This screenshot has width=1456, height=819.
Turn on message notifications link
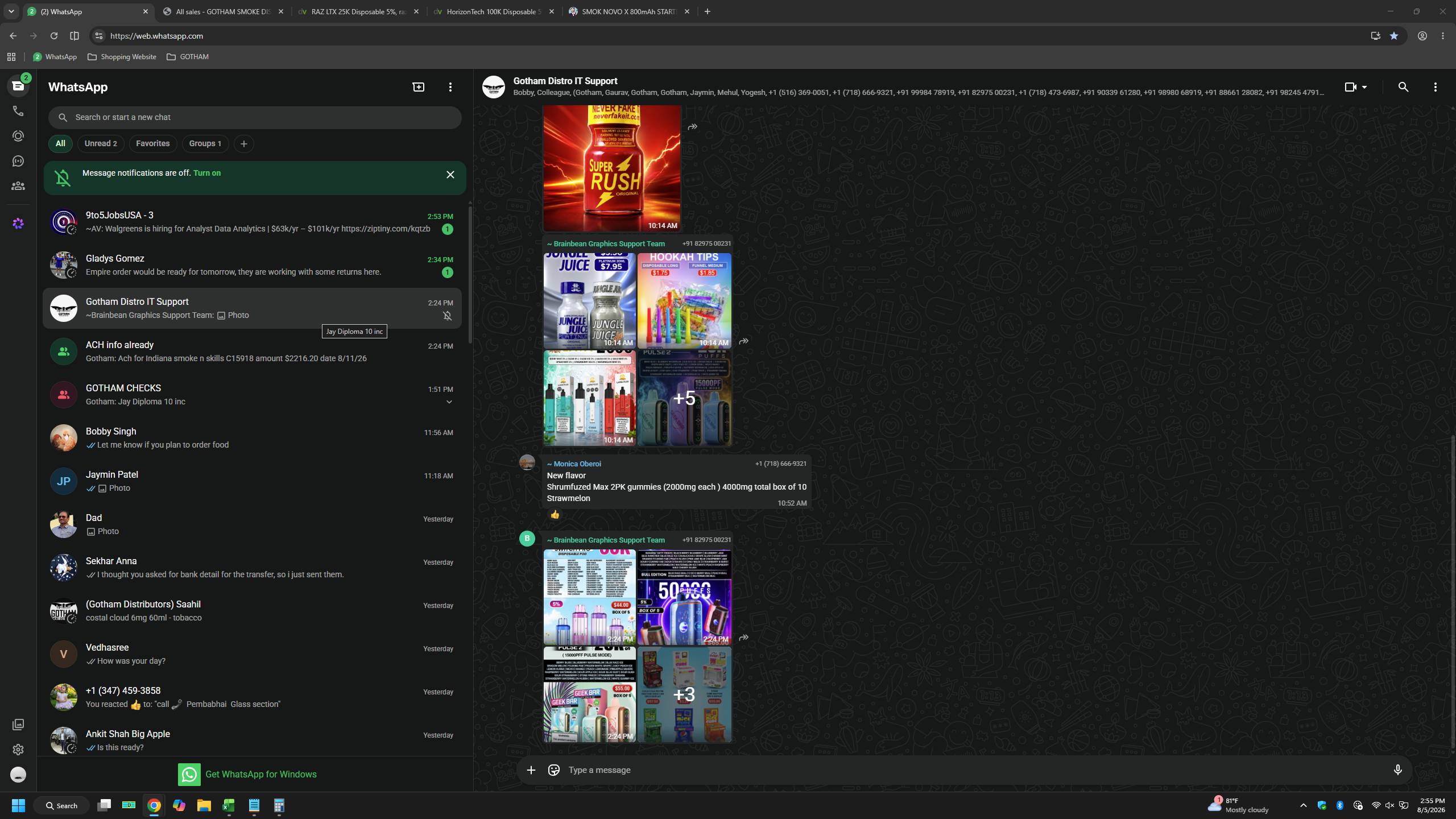pos(207,173)
